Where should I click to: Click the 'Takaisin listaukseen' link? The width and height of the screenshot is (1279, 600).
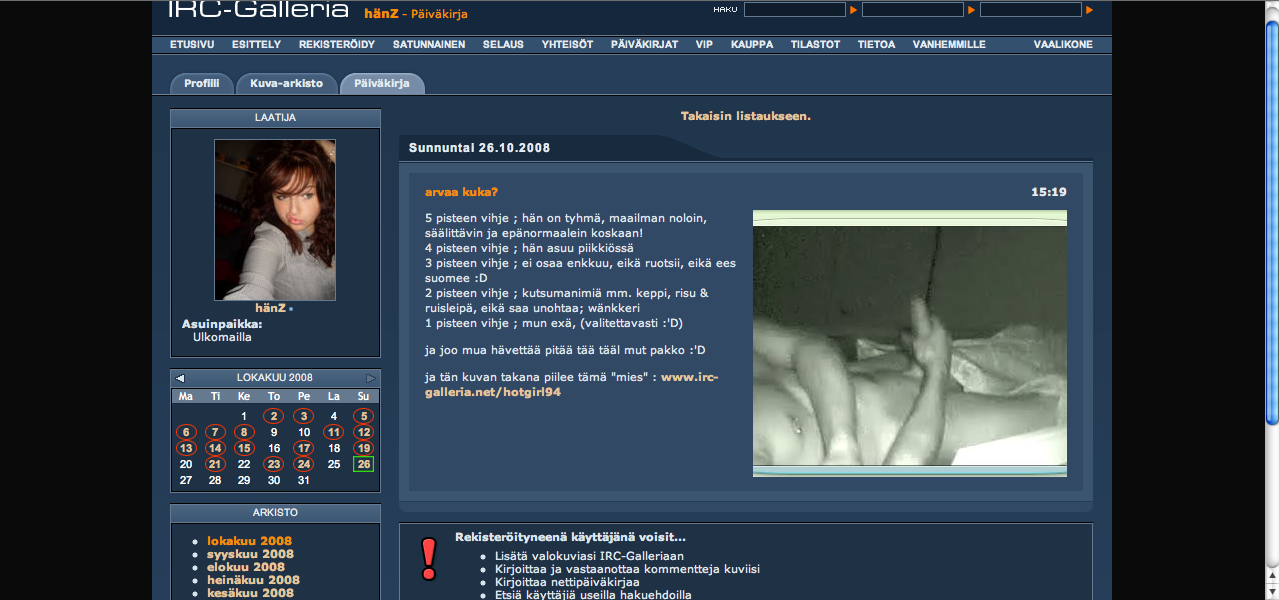tap(745, 116)
